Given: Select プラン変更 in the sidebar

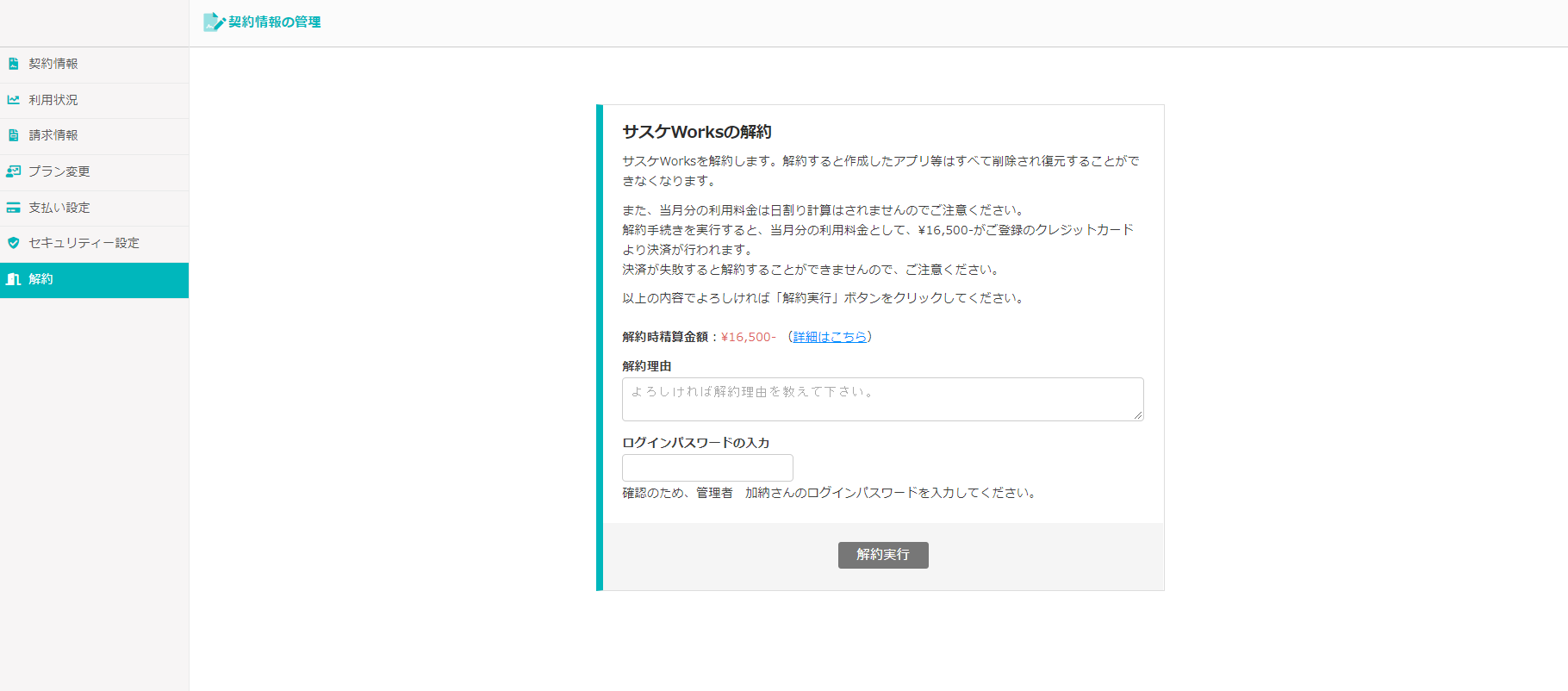Looking at the screenshot, I should (x=94, y=172).
